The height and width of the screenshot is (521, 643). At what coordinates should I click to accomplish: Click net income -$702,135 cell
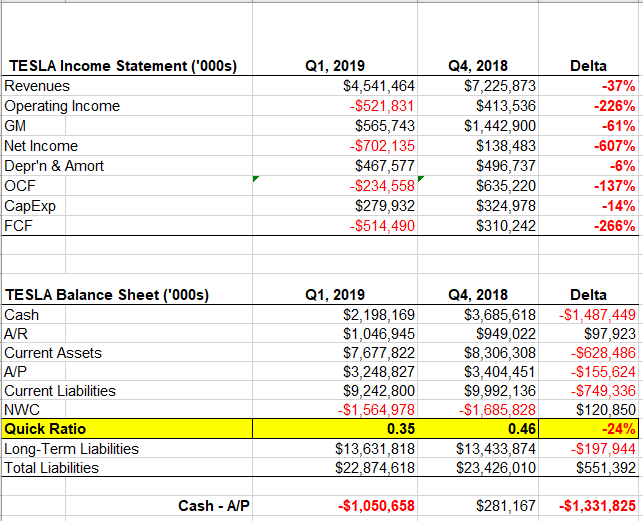[x=382, y=146]
